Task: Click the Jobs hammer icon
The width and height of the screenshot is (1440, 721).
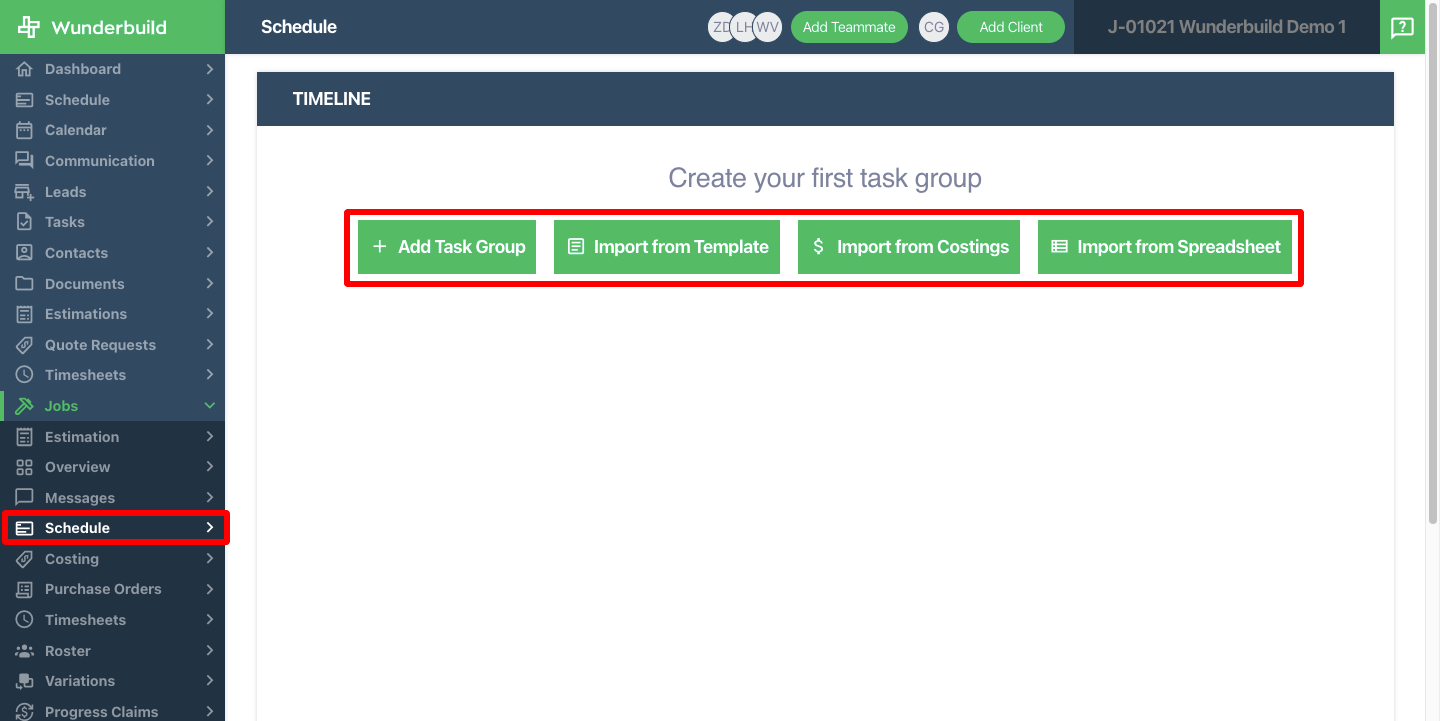Action: (x=25, y=406)
